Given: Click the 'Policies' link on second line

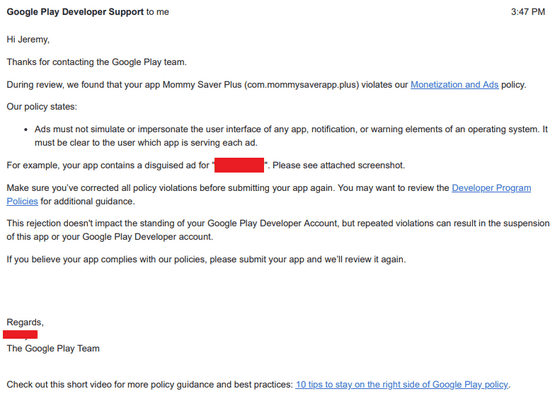Looking at the screenshot, I should coord(22,201).
